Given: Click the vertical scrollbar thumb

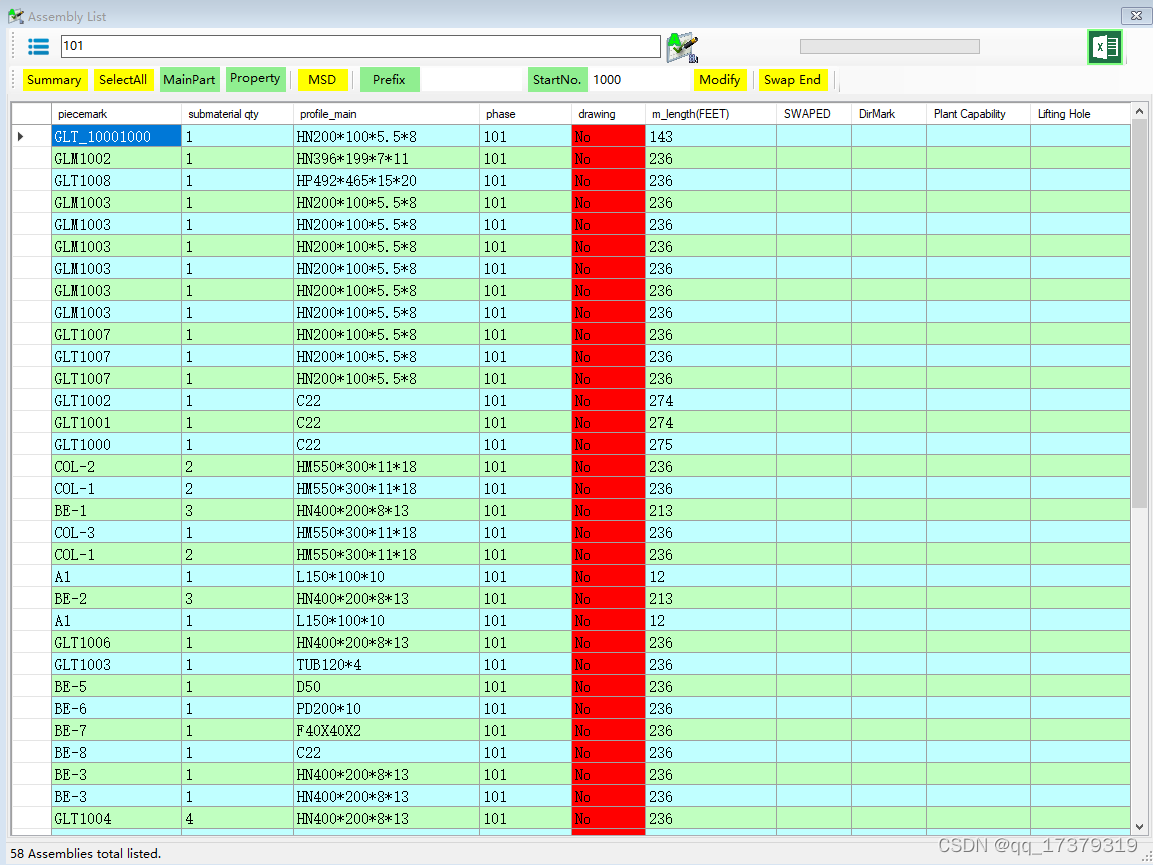Looking at the screenshot, I should (x=1139, y=313).
